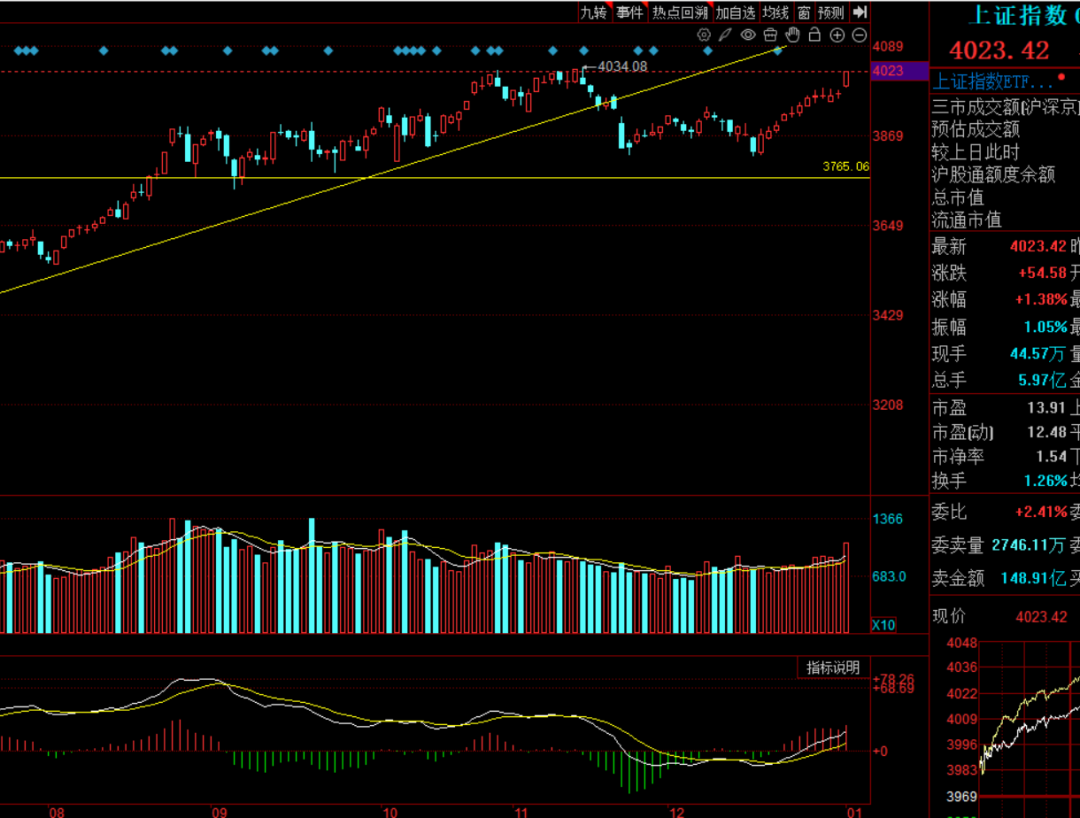Toggle 均线 moving average display

[775, 13]
